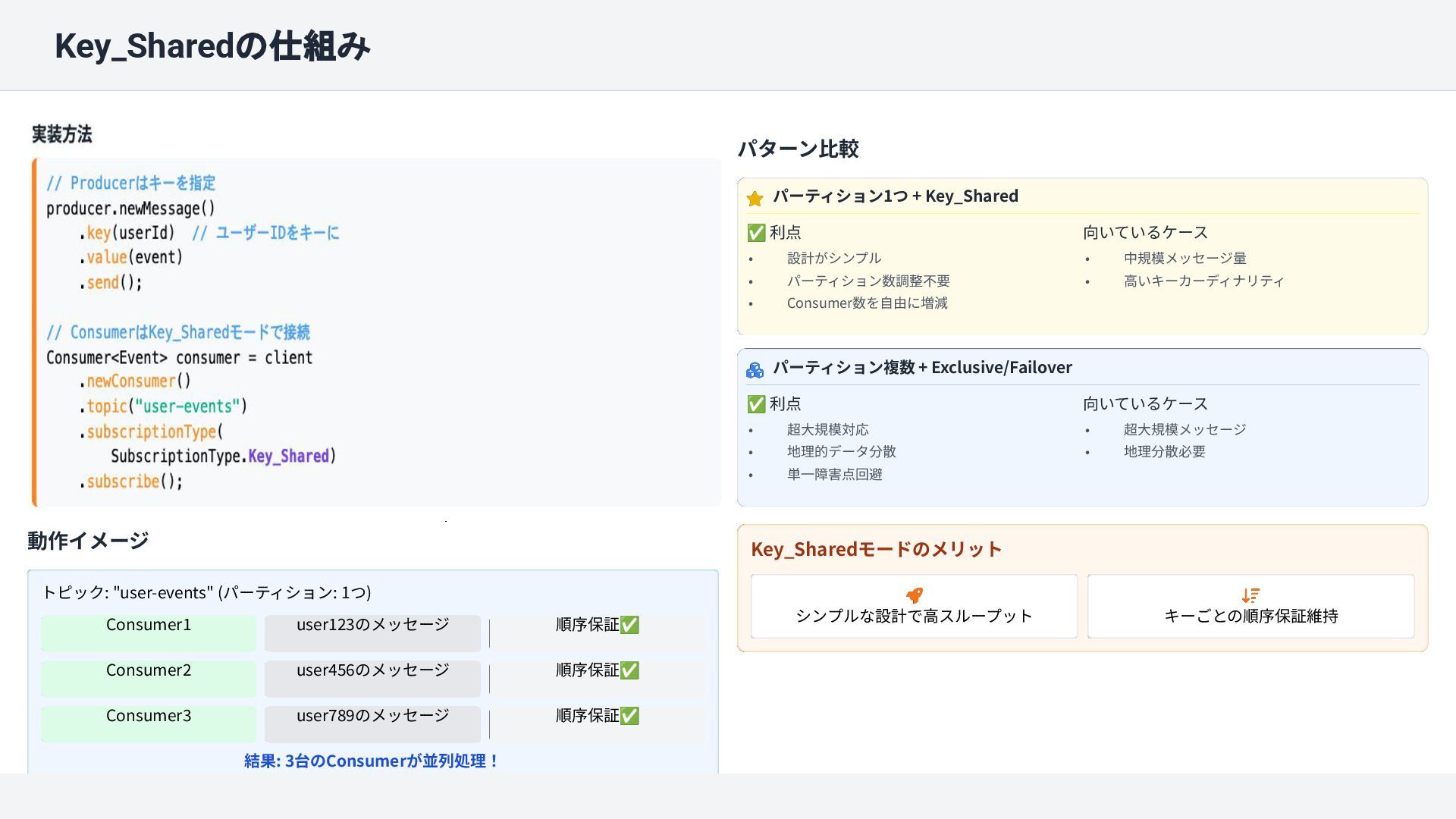
Task: Click checkmark in Consumer2 順序保証 row
Action: (x=629, y=670)
